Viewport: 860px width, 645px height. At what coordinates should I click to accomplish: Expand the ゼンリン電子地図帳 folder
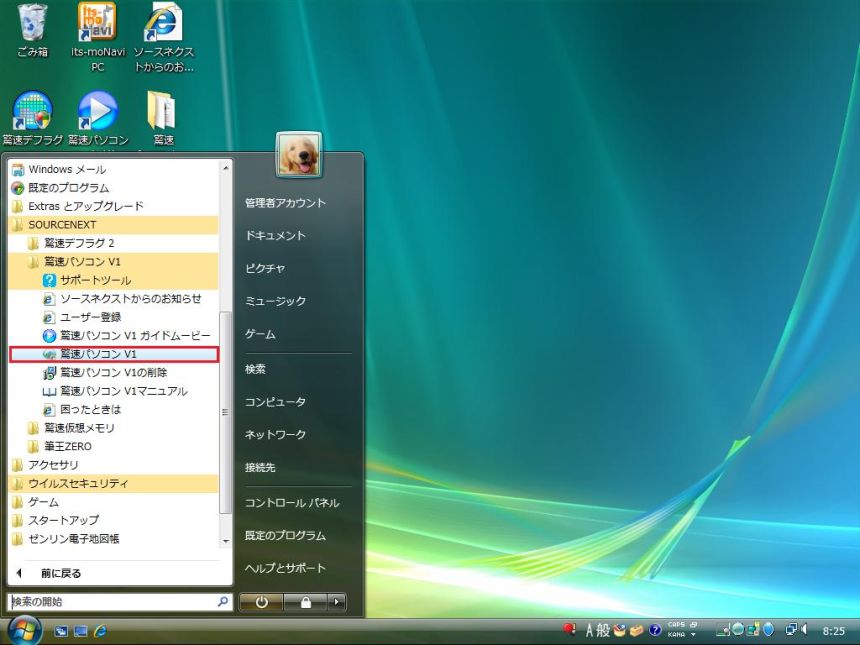(x=114, y=539)
